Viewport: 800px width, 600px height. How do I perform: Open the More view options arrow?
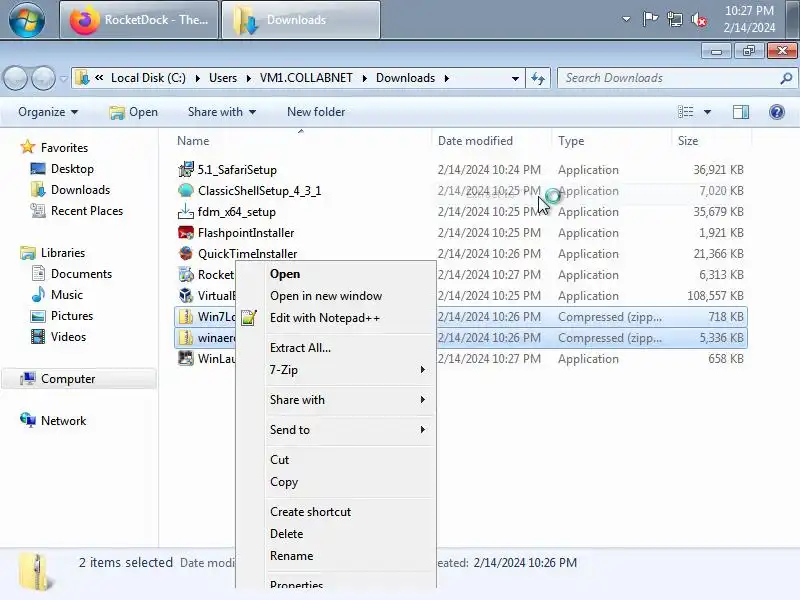(x=707, y=112)
